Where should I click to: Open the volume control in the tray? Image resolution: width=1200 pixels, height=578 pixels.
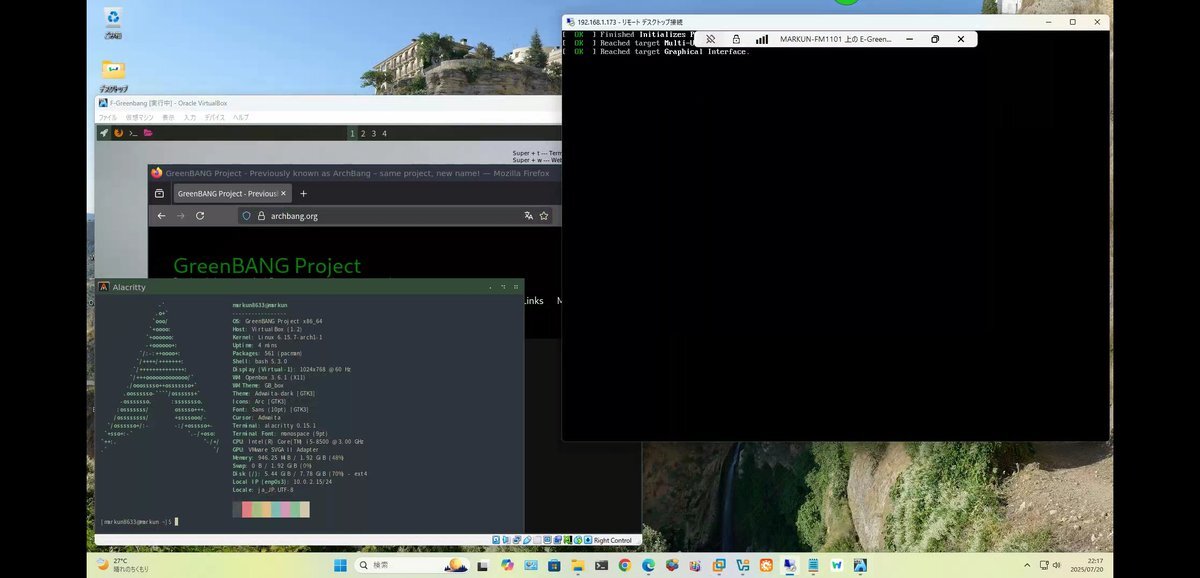coord(1057,565)
